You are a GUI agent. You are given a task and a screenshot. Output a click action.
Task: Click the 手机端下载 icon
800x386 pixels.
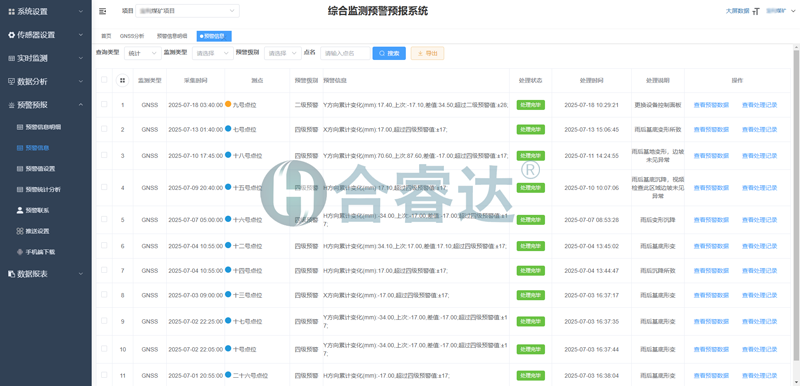coord(20,252)
